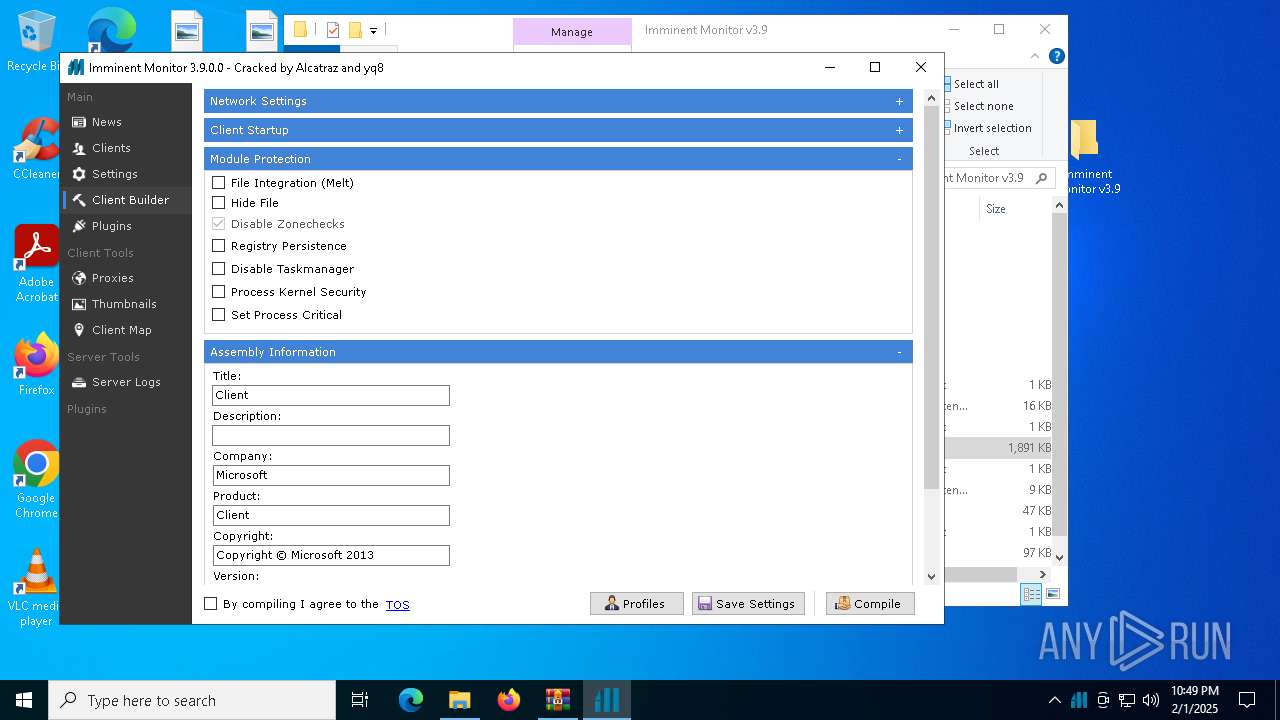Click the Description input field
1280x720 pixels.
point(331,435)
